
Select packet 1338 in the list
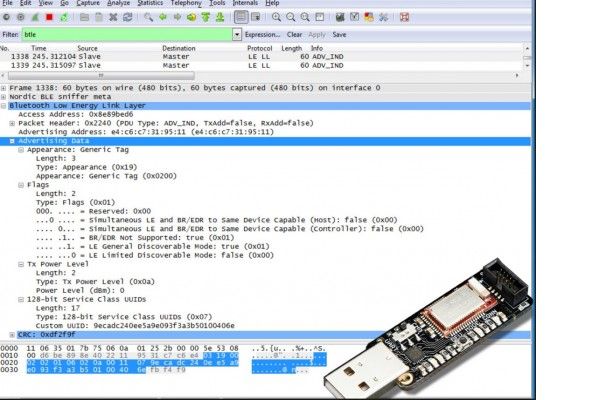click(x=261, y=57)
